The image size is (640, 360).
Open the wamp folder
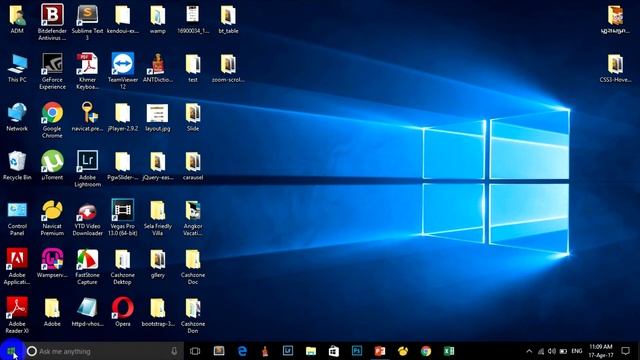coord(158,19)
